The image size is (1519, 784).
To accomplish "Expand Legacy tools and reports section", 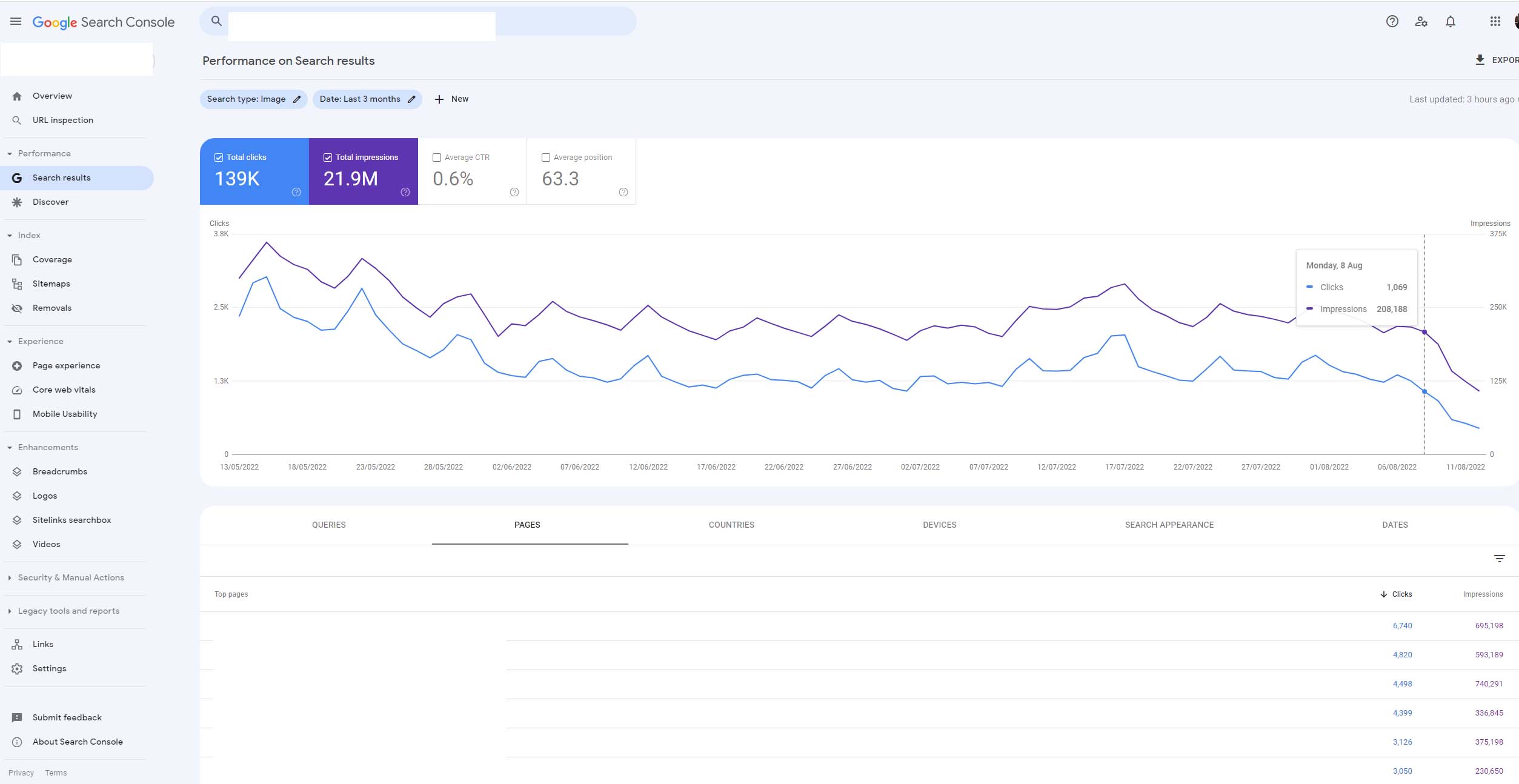I will (x=10, y=611).
